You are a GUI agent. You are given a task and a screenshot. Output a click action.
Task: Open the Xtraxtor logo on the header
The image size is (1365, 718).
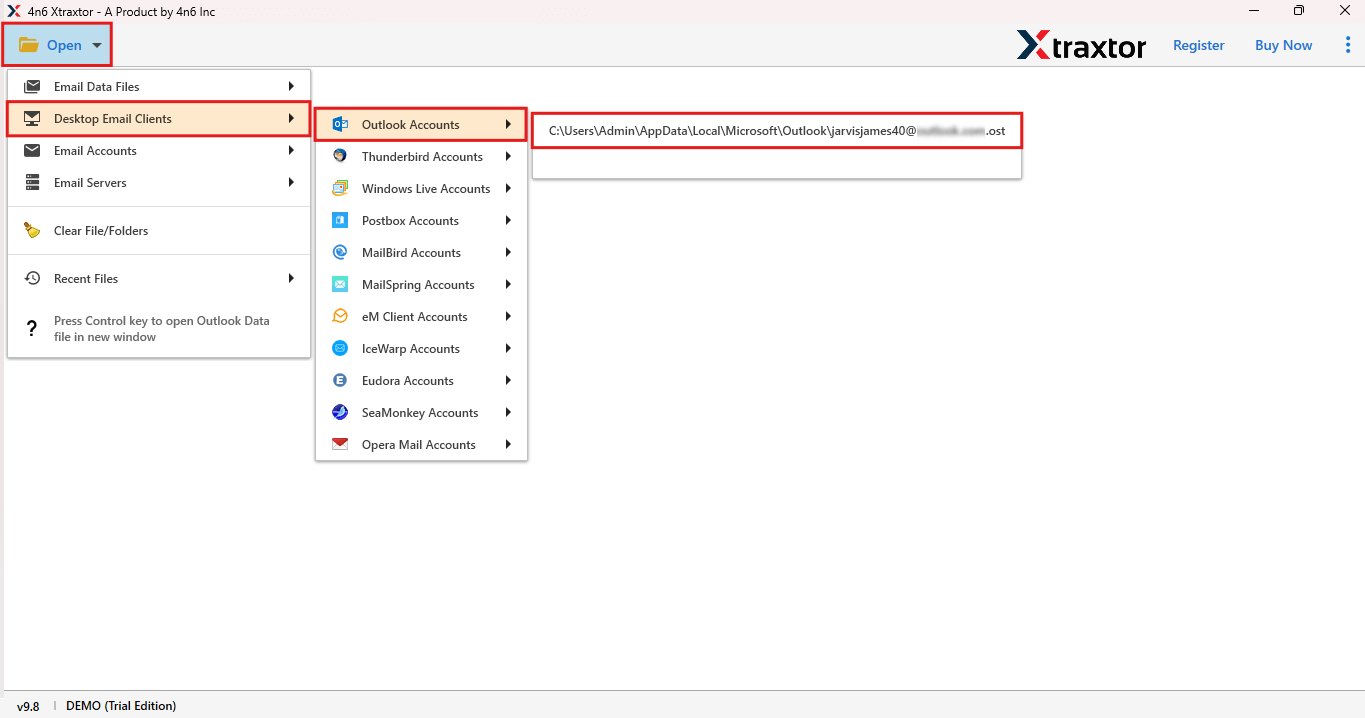click(1081, 45)
